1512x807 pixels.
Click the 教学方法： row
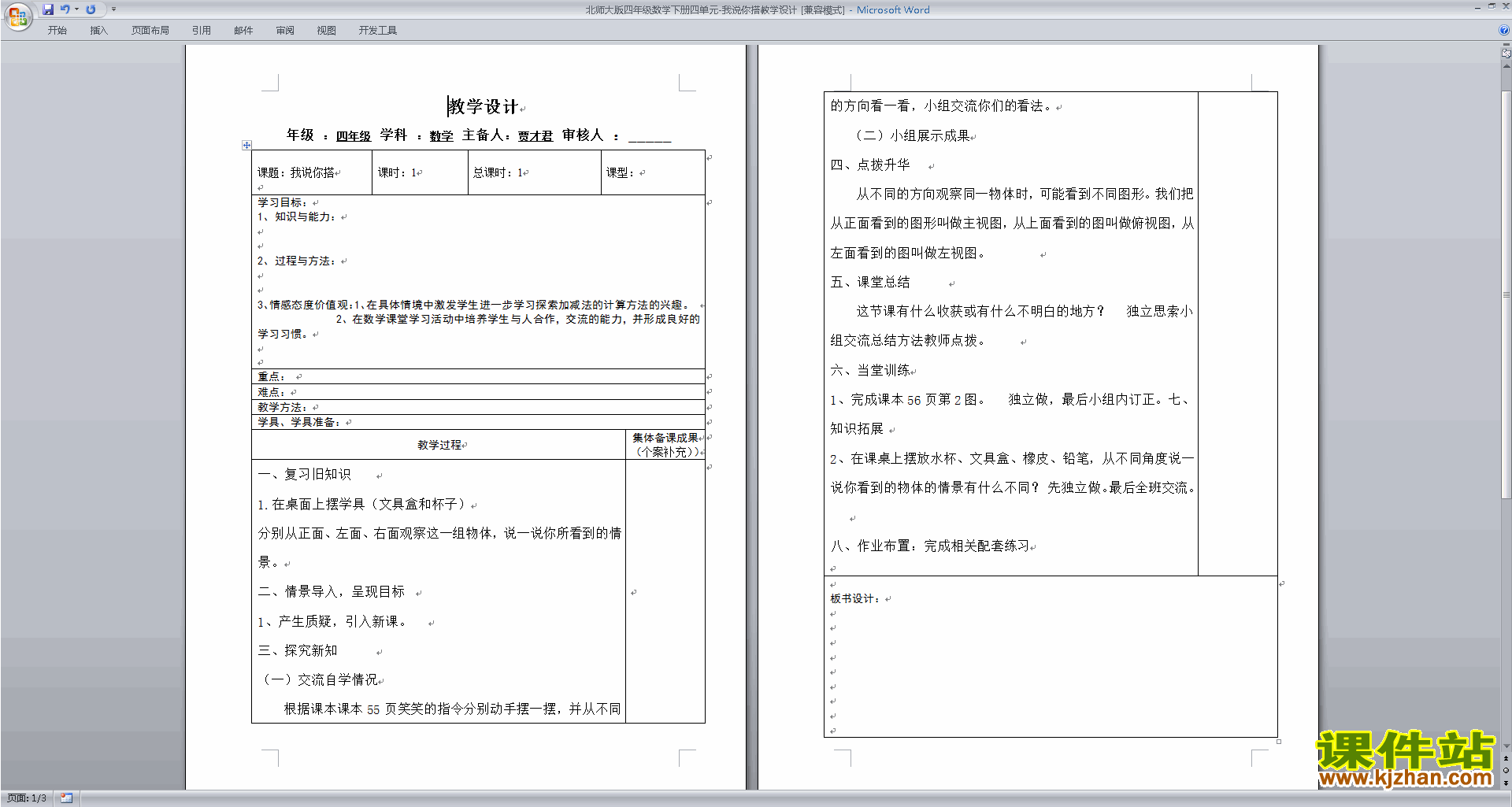[x=478, y=407]
